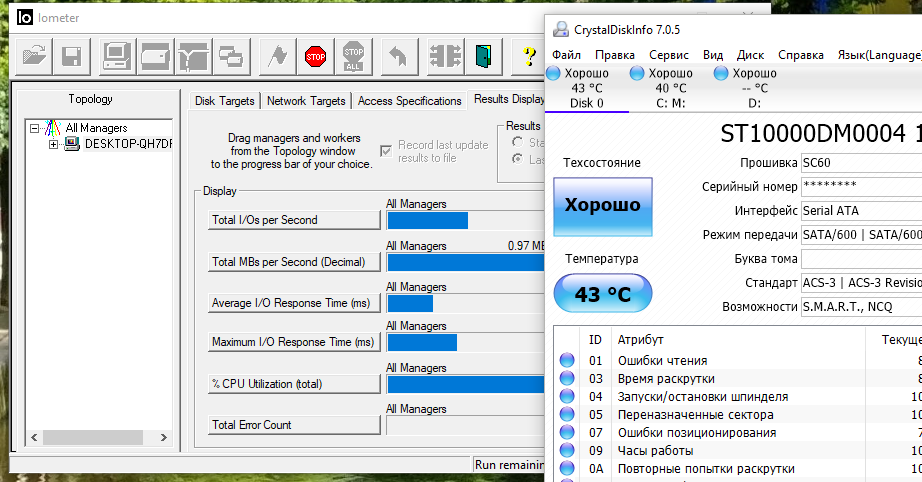The width and height of the screenshot is (922, 482).
Task: Stop current test with red STOP icon
Action: pos(316,57)
